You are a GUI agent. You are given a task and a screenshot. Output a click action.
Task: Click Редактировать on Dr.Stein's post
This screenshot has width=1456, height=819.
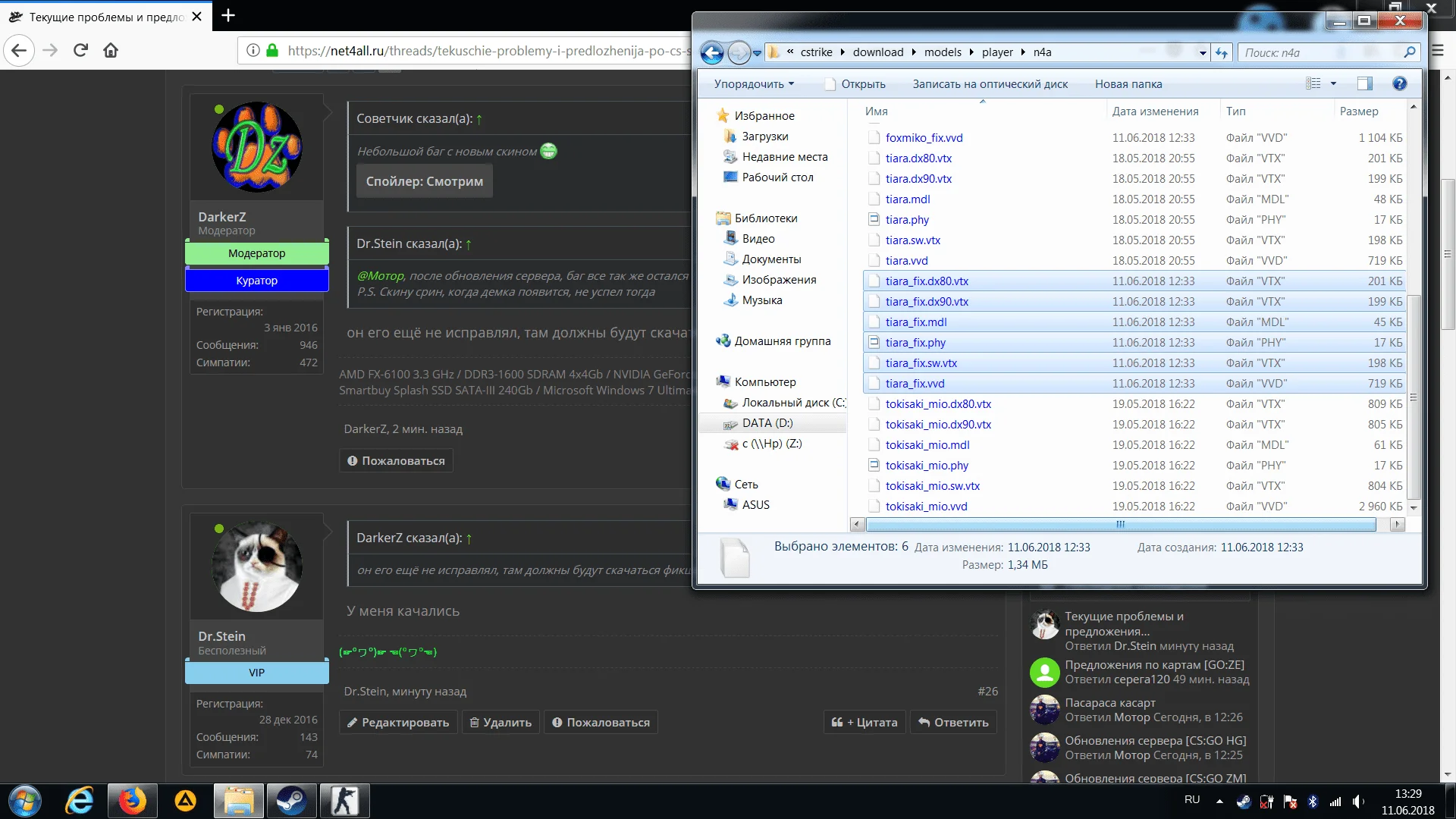click(x=398, y=722)
